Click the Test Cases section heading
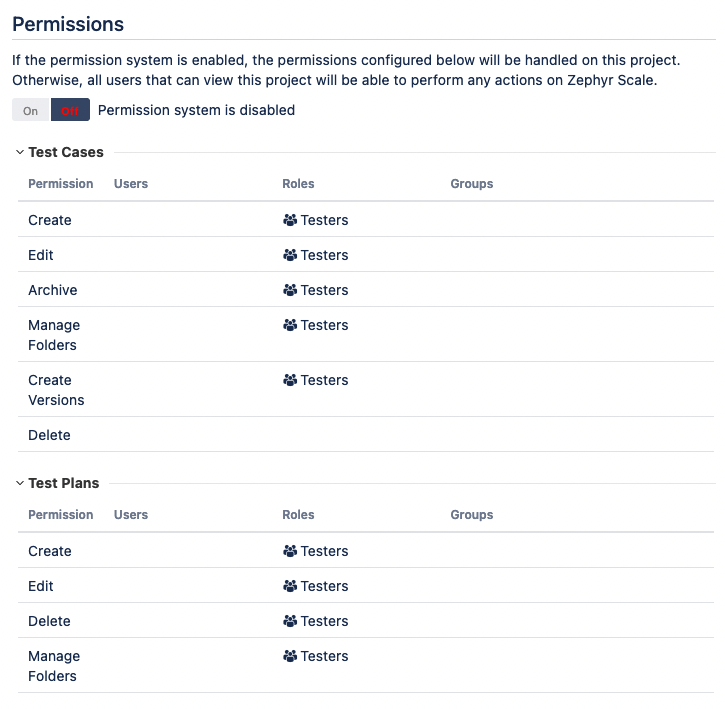Screen dimensions: 725x709 point(66,153)
